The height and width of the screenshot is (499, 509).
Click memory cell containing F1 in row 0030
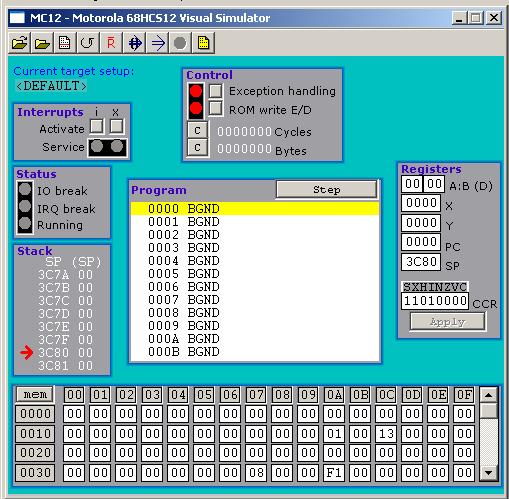pyautogui.click(x=334, y=472)
